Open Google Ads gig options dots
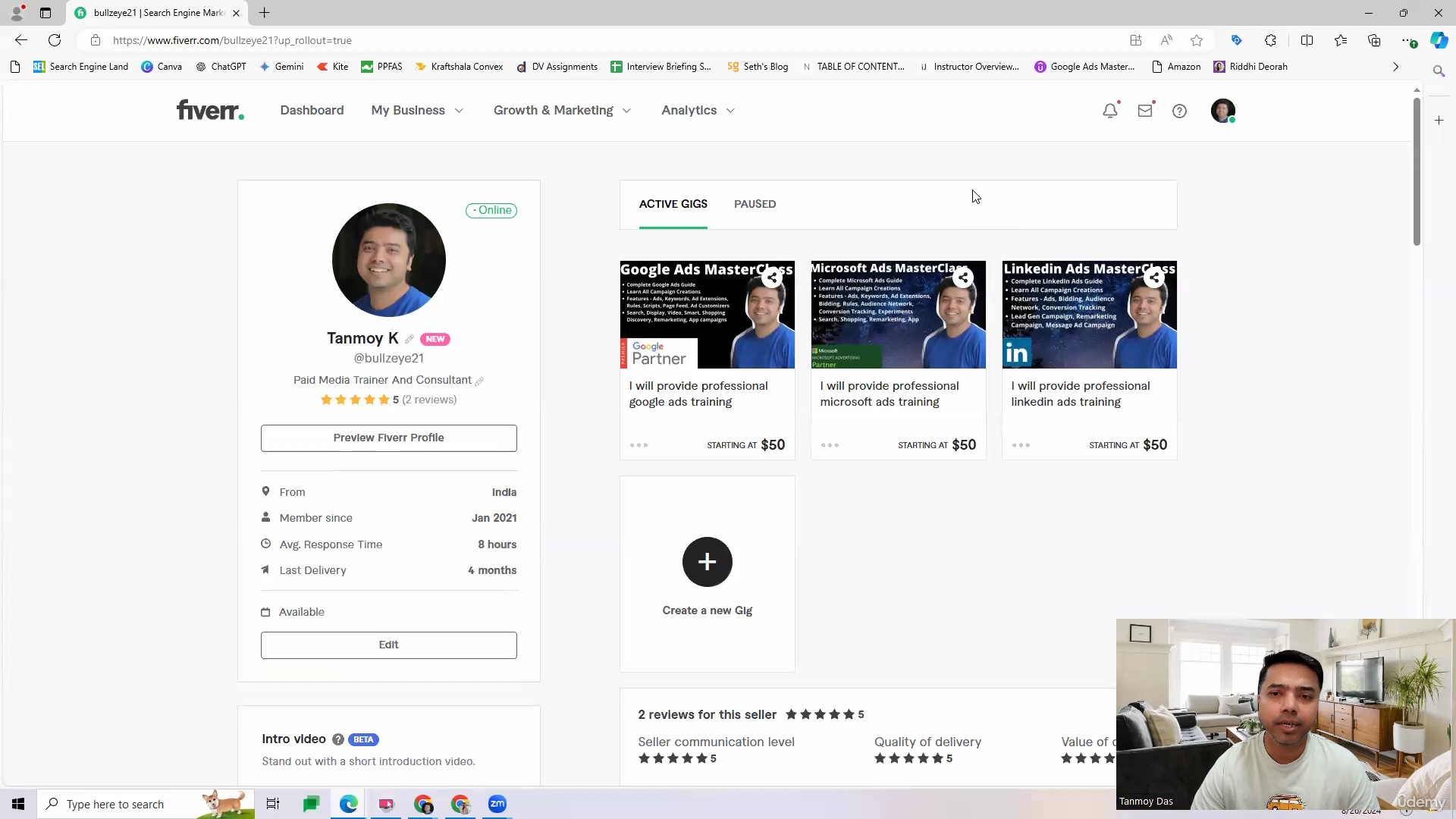This screenshot has width=1456, height=819. click(x=639, y=445)
